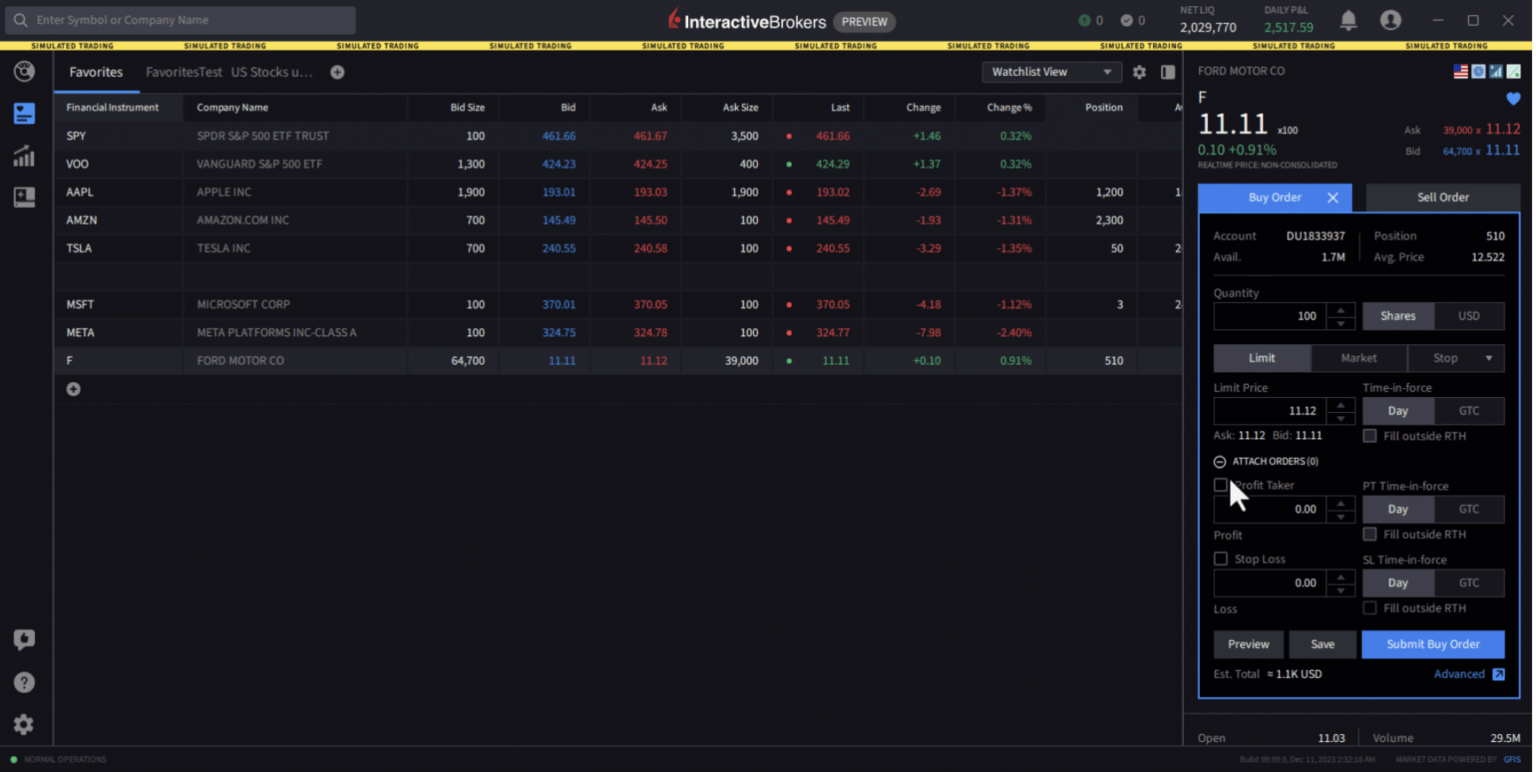Screen dimensions: 1536x772
Task: Switch to the Sell Order tab
Action: click(1442, 197)
